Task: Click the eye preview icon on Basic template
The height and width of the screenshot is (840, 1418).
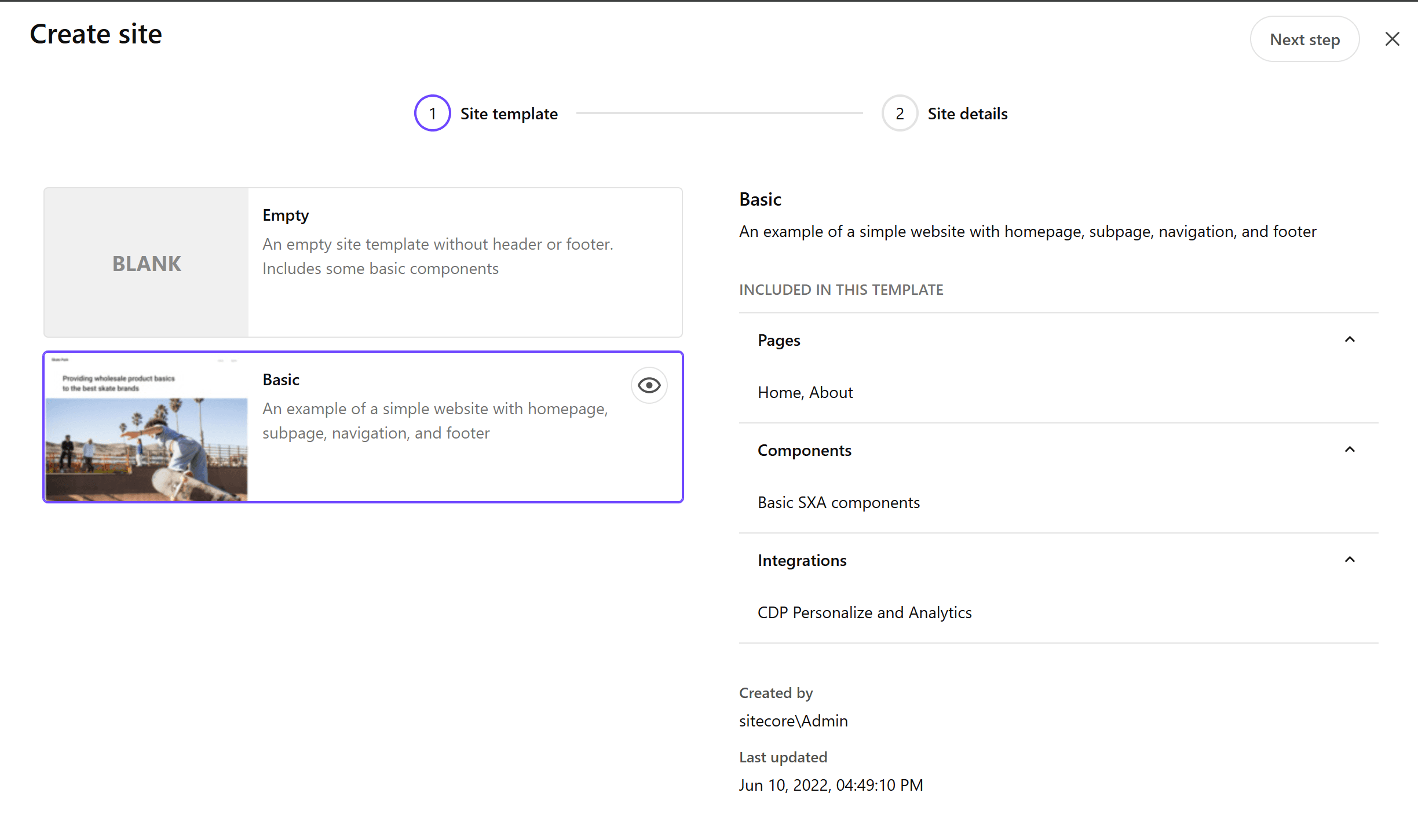Action: [649, 385]
